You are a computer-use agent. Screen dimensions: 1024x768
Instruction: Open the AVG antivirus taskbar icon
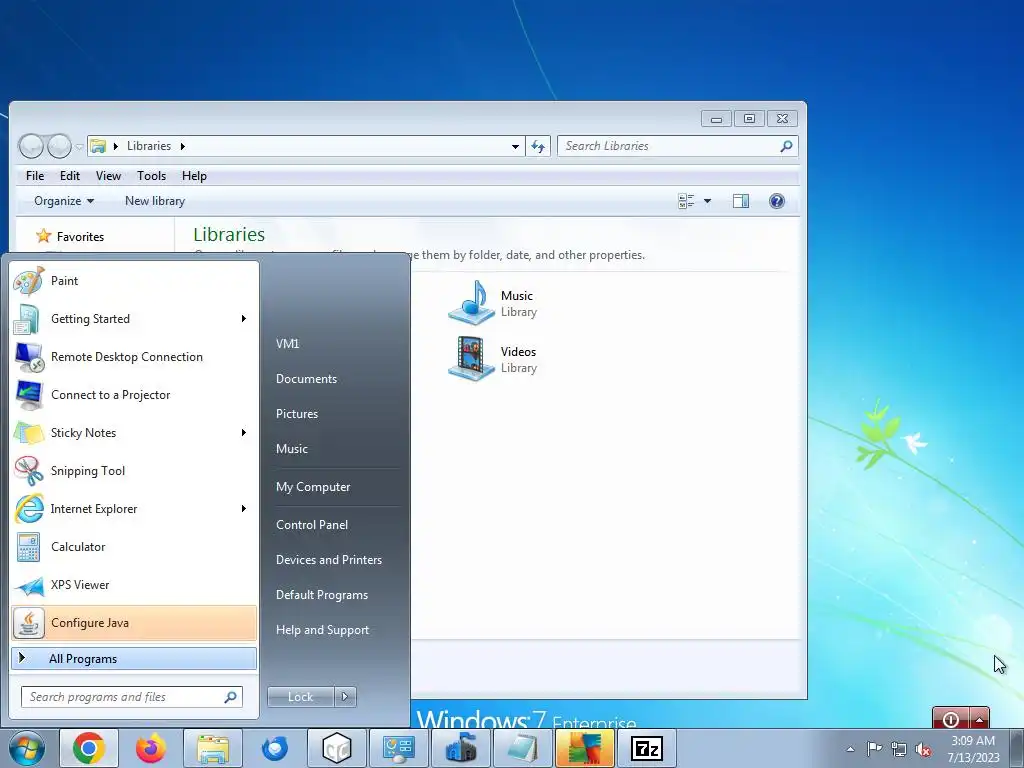tap(584, 748)
